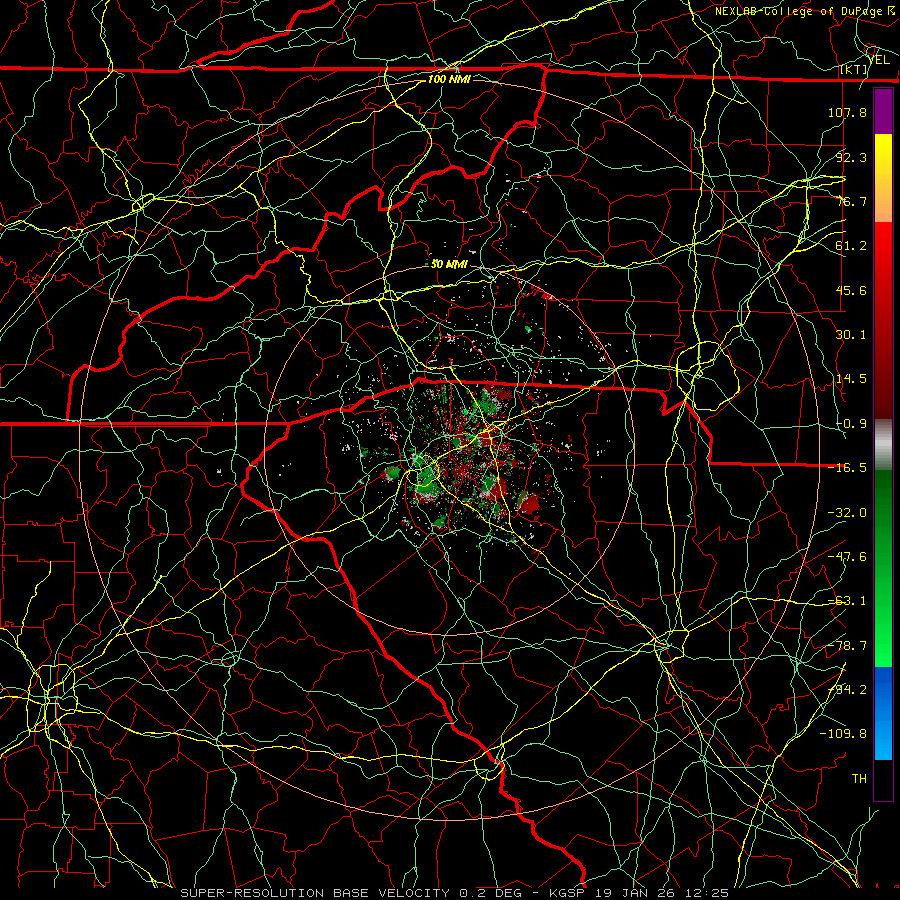900x900 pixels.
Task: Click the "TH" legend label
Action: pyautogui.click(x=859, y=779)
